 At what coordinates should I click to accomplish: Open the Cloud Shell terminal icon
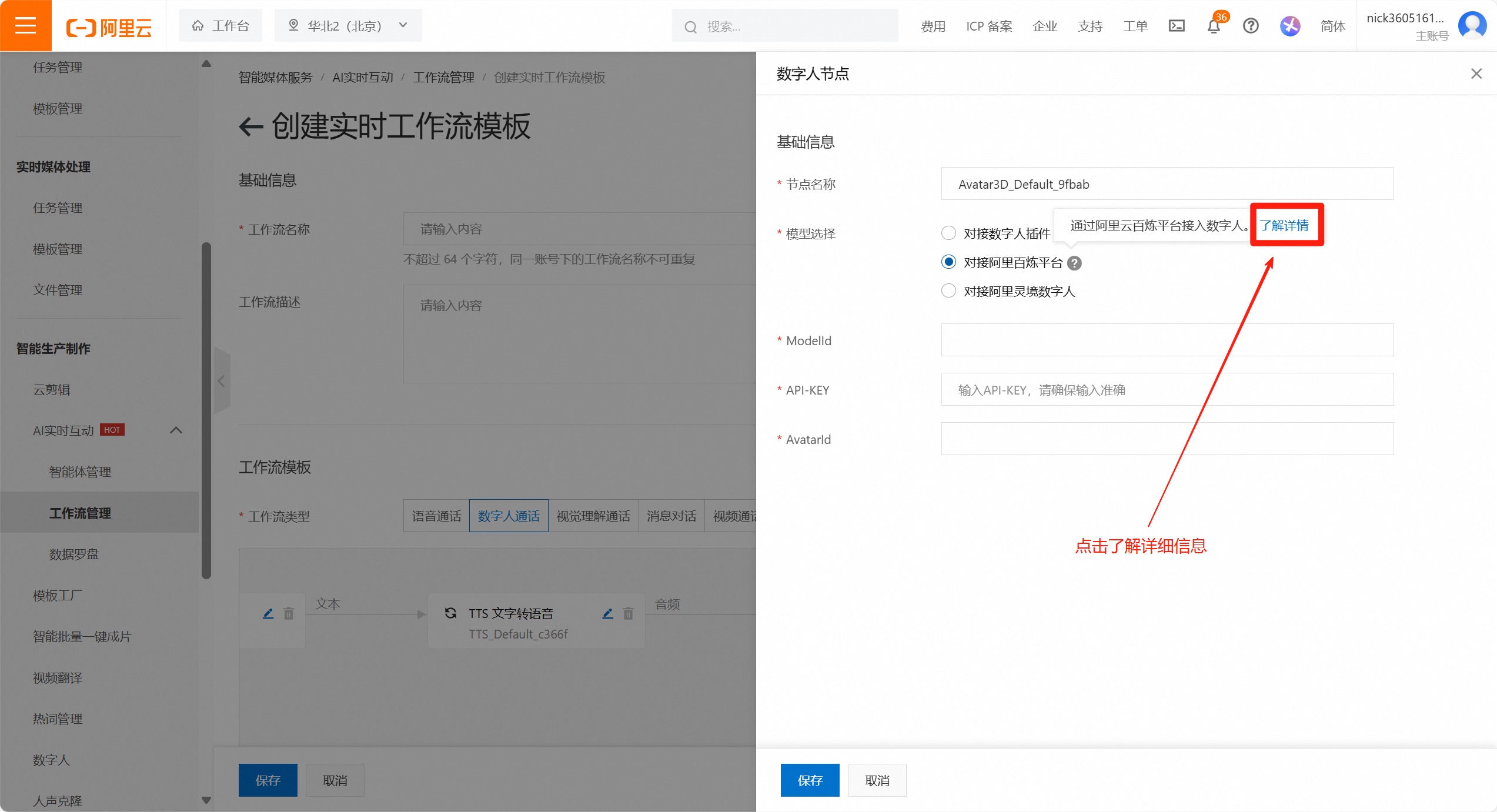1177,26
